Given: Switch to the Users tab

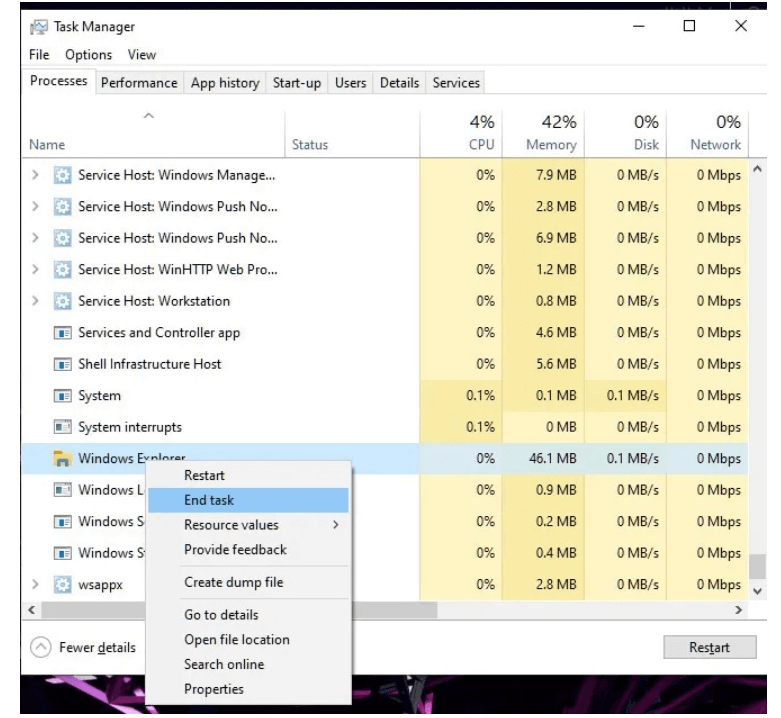Looking at the screenshot, I should point(350,83).
